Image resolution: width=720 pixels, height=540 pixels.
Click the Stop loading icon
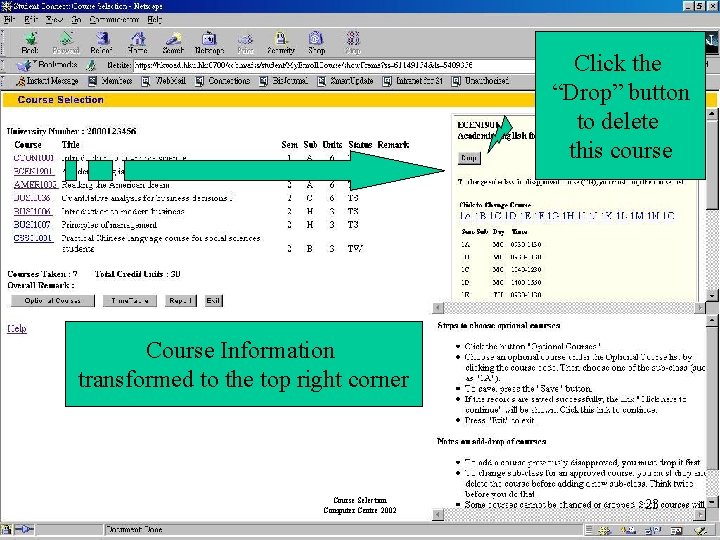click(353, 43)
